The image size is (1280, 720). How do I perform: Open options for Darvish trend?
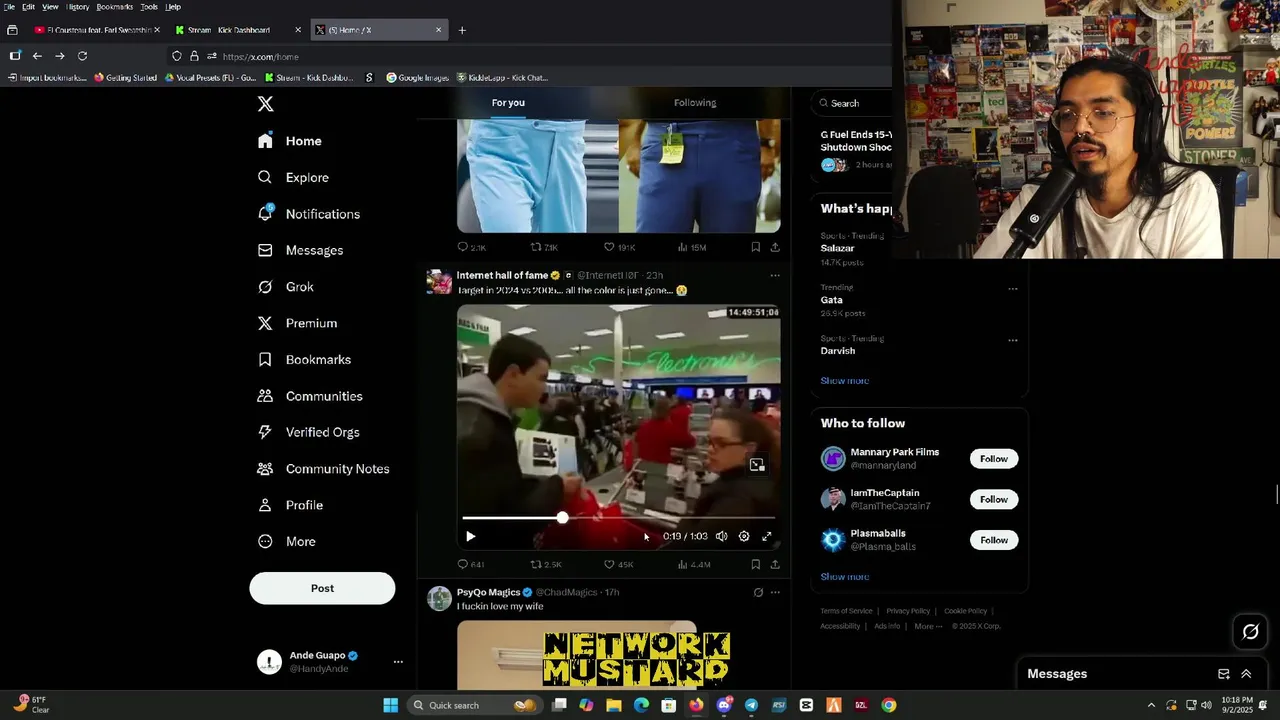[1013, 340]
